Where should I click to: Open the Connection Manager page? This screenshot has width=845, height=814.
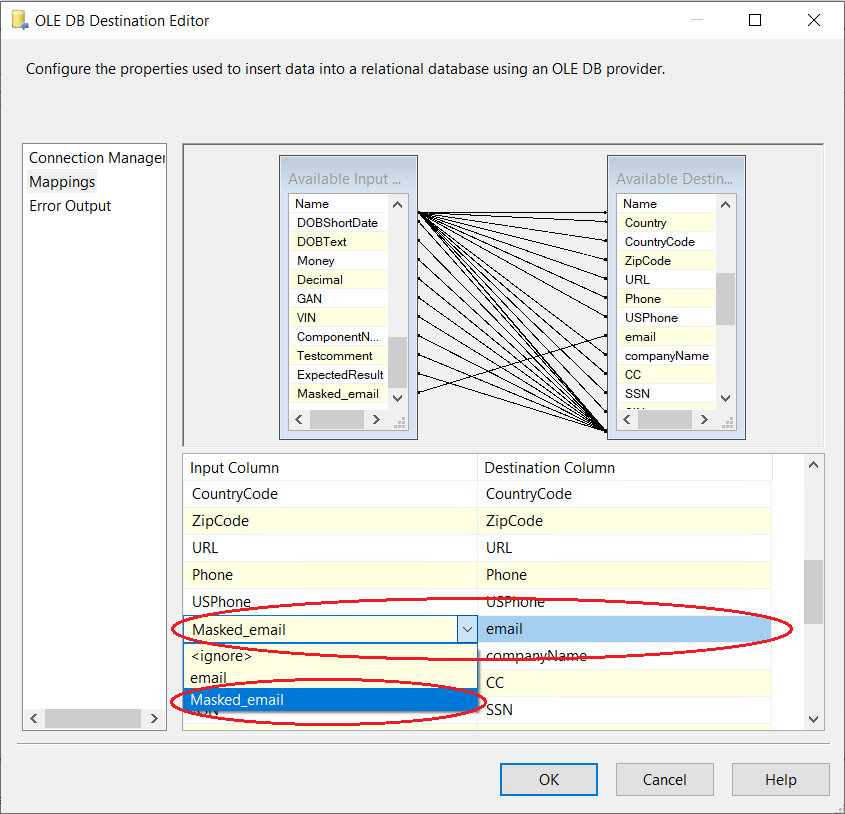coord(96,158)
